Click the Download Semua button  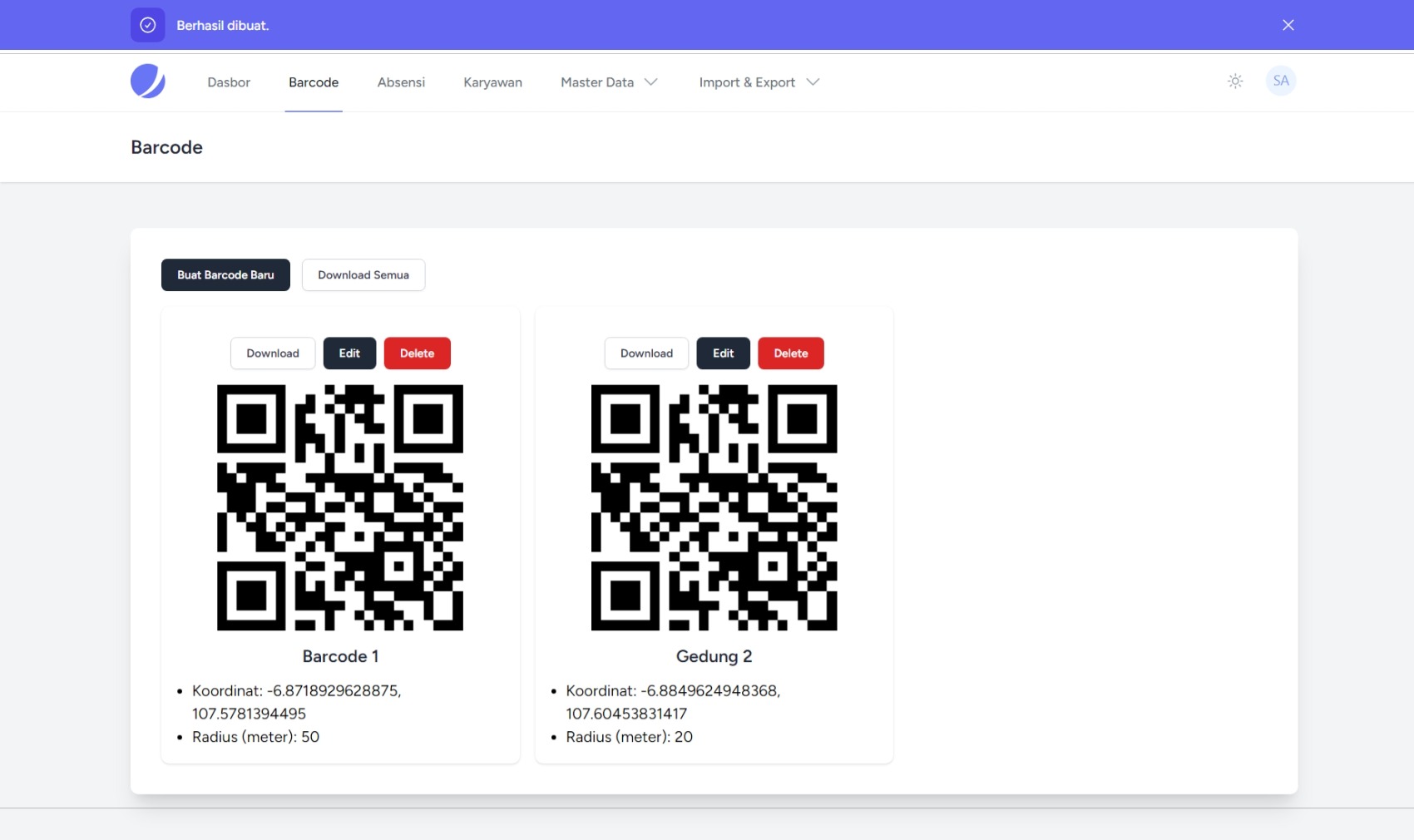pos(363,275)
